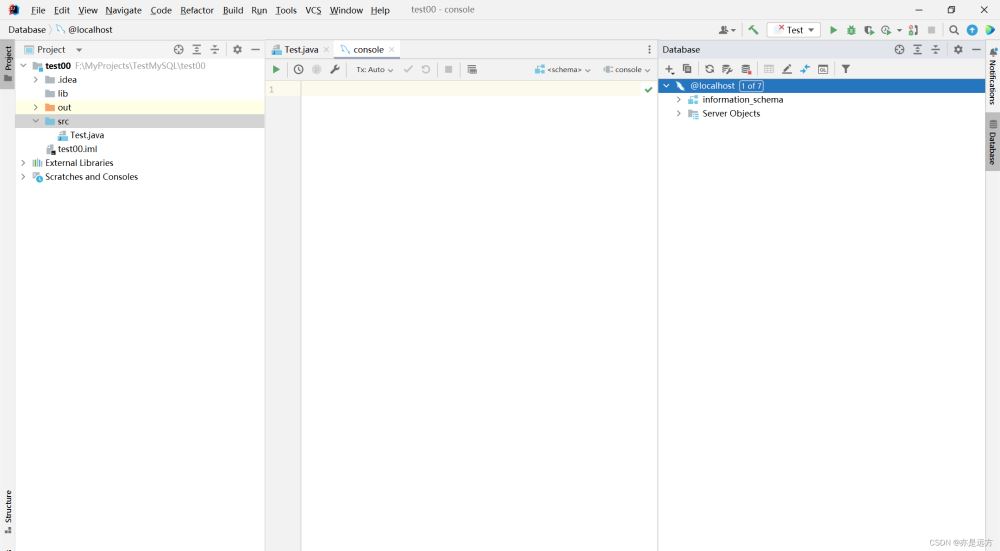This screenshot has width=1000, height=551.
Task: Add new data source with plus icon
Action: pos(670,69)
